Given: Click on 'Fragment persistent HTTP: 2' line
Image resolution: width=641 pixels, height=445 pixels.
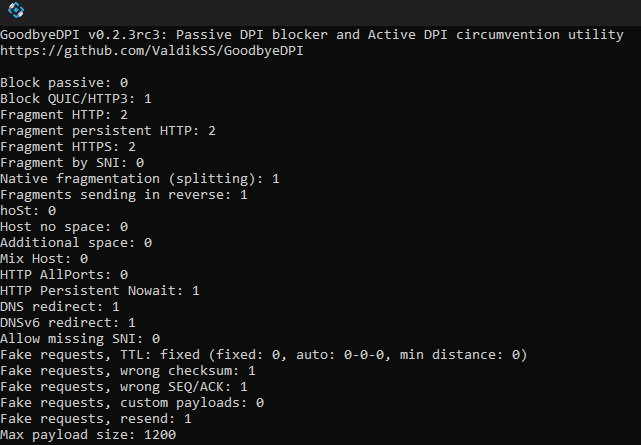Looking at the screenshot, I should [108, 131].
